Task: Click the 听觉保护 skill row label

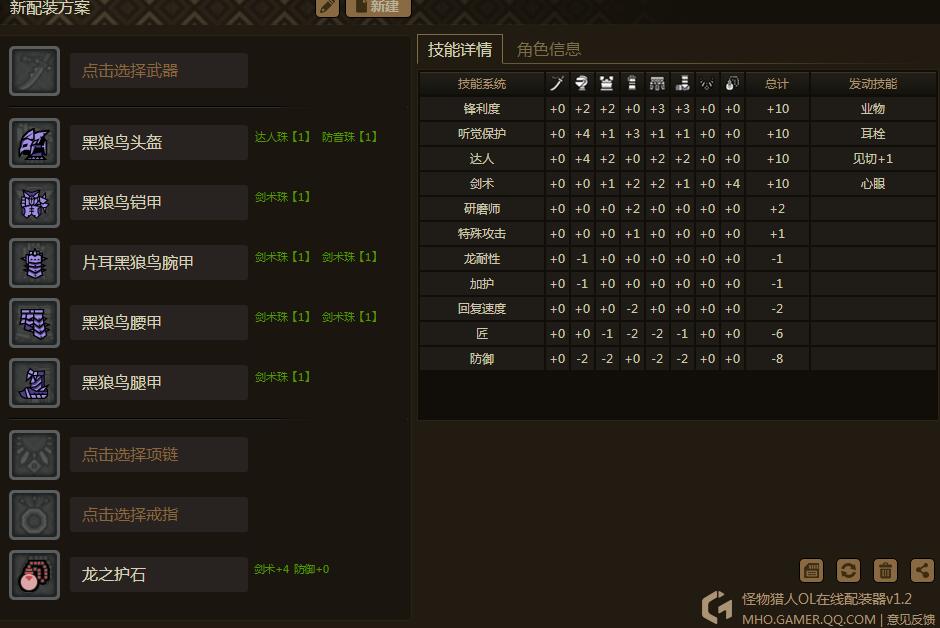Action: (482, 134)
